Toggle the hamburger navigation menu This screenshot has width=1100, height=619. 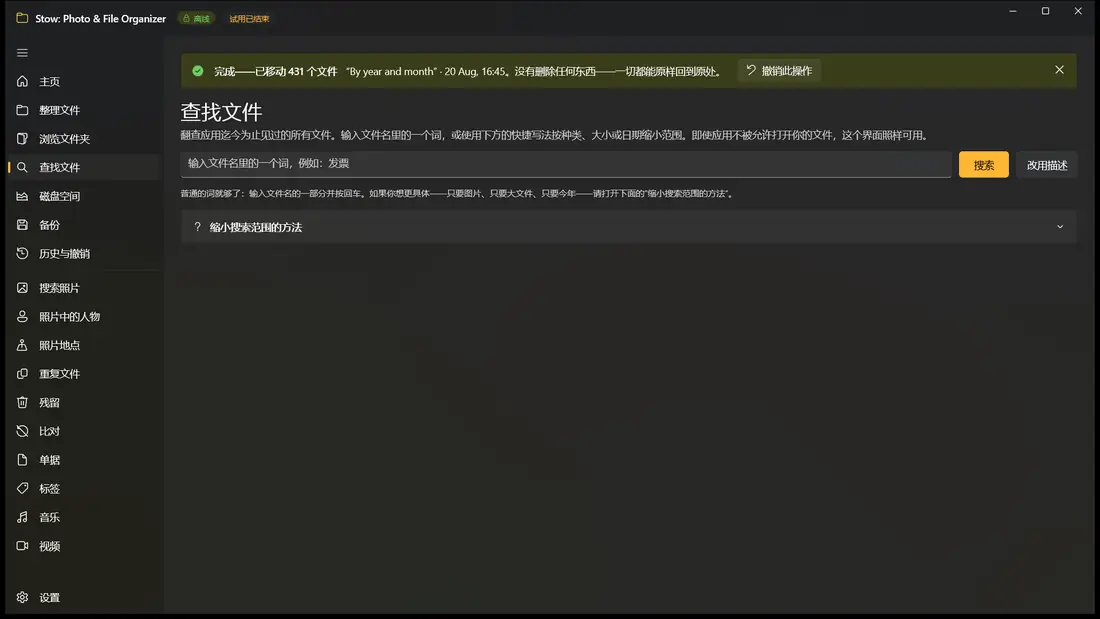22,53
